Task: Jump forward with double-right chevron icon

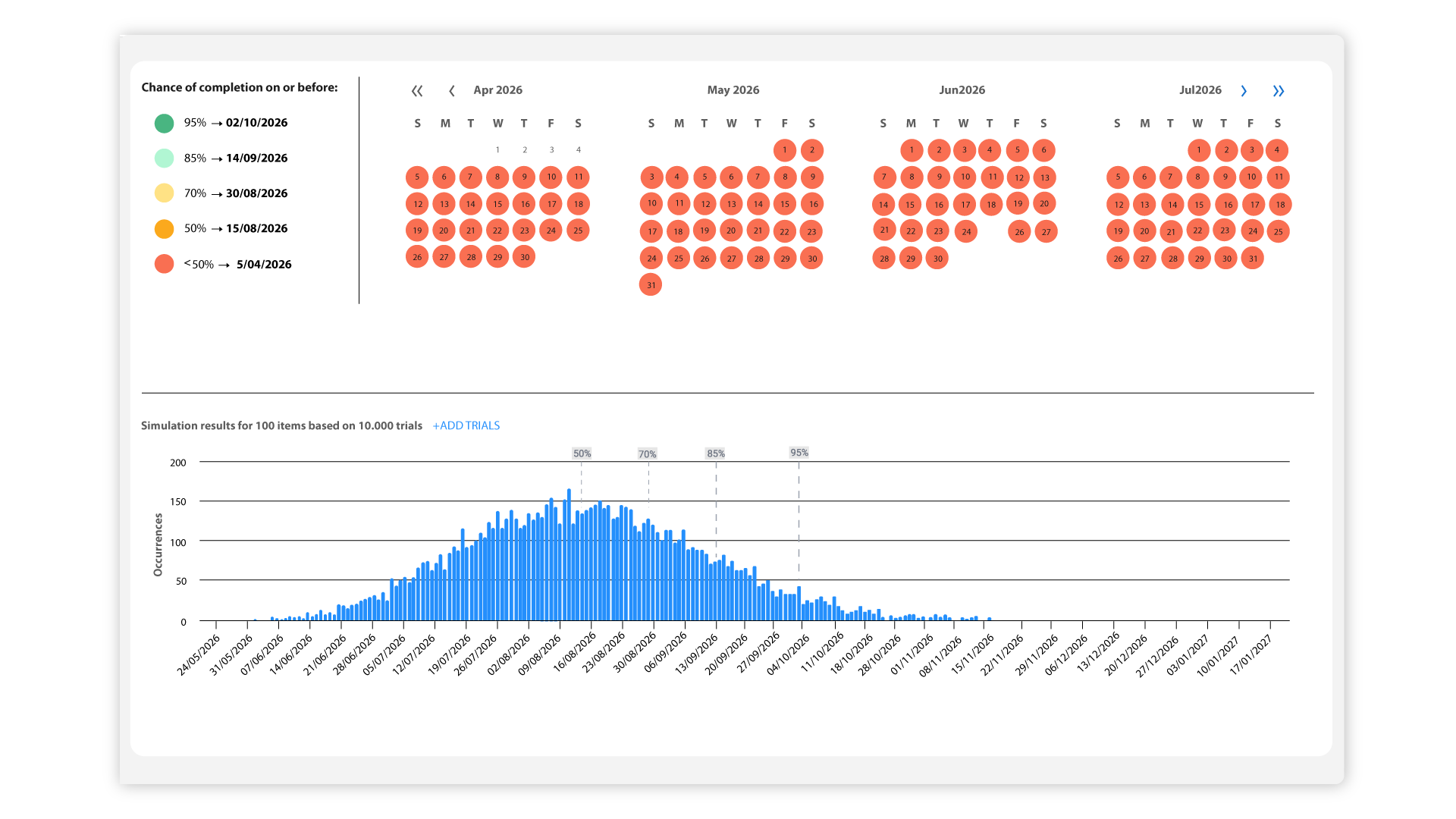Action: click(1279, 91)
